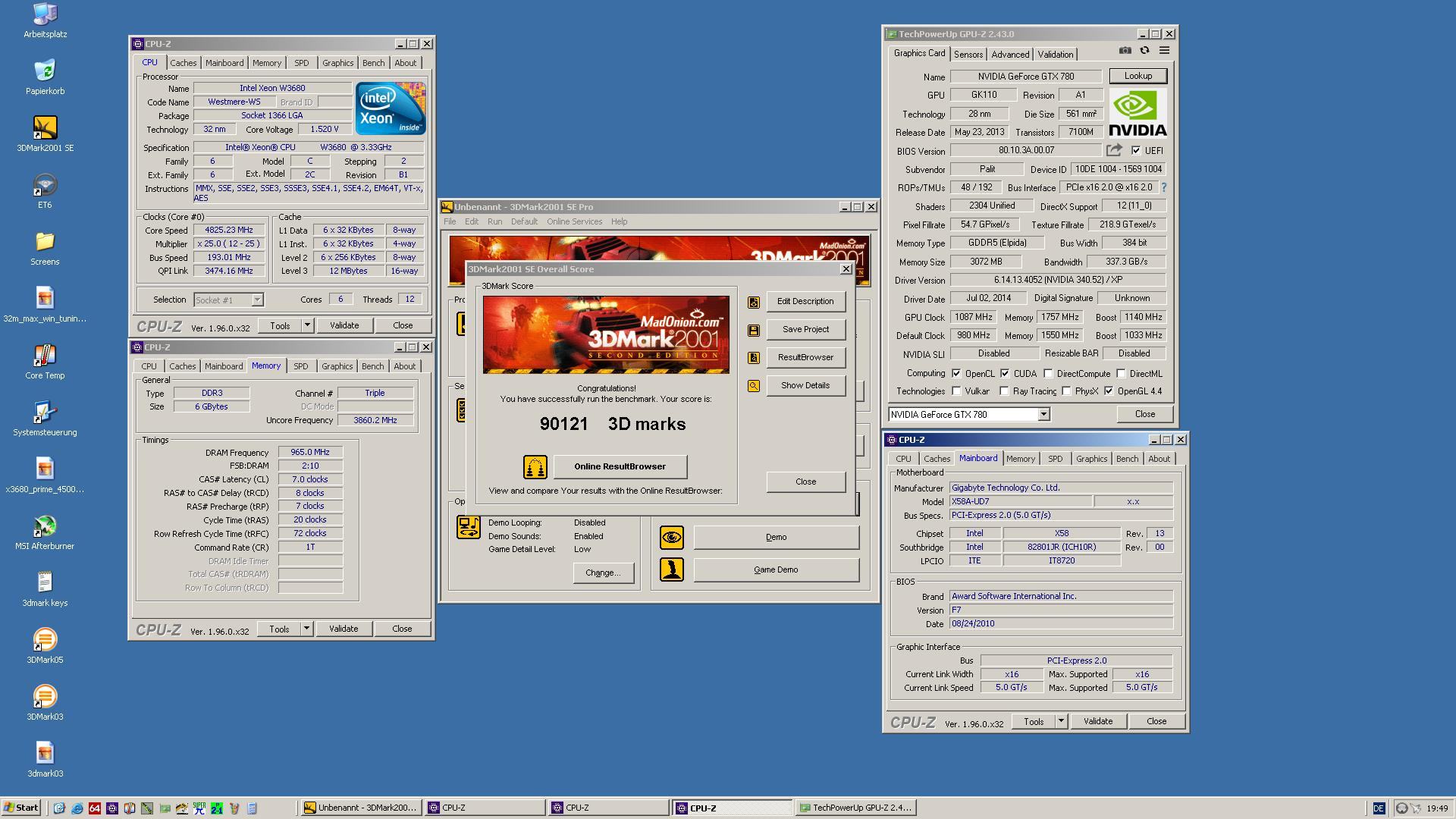Toggle the CUDA checkbox

click(x=1005, y=374)
